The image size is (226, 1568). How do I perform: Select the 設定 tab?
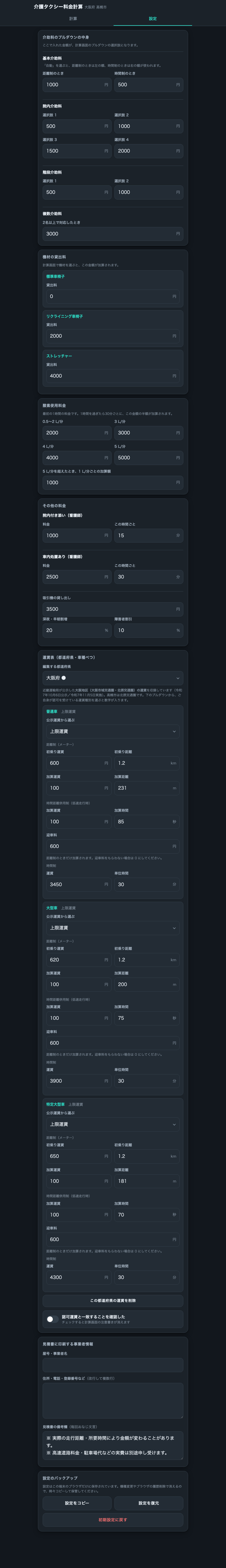click(153, 19)
